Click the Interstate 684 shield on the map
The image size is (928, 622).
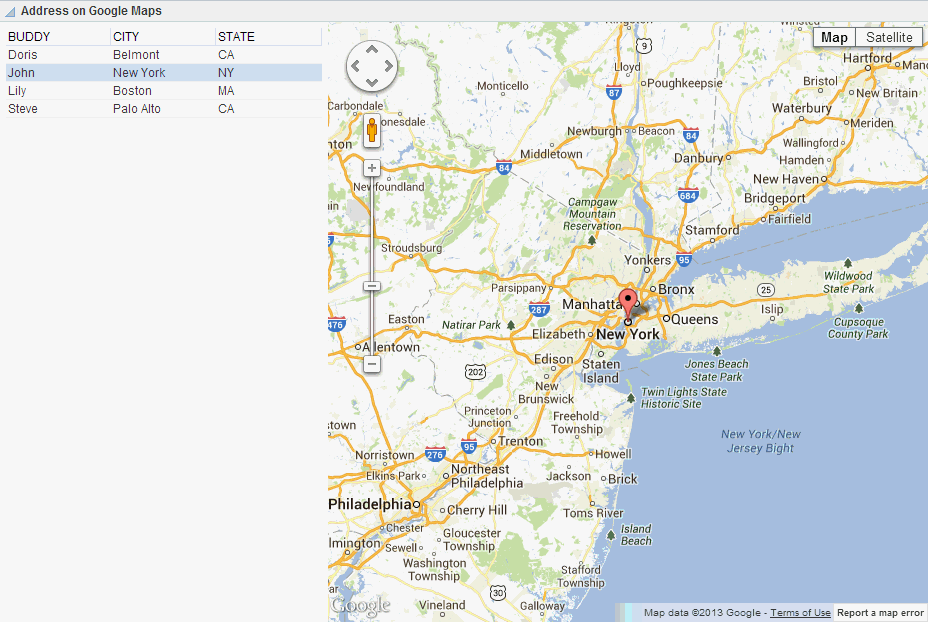688,195
